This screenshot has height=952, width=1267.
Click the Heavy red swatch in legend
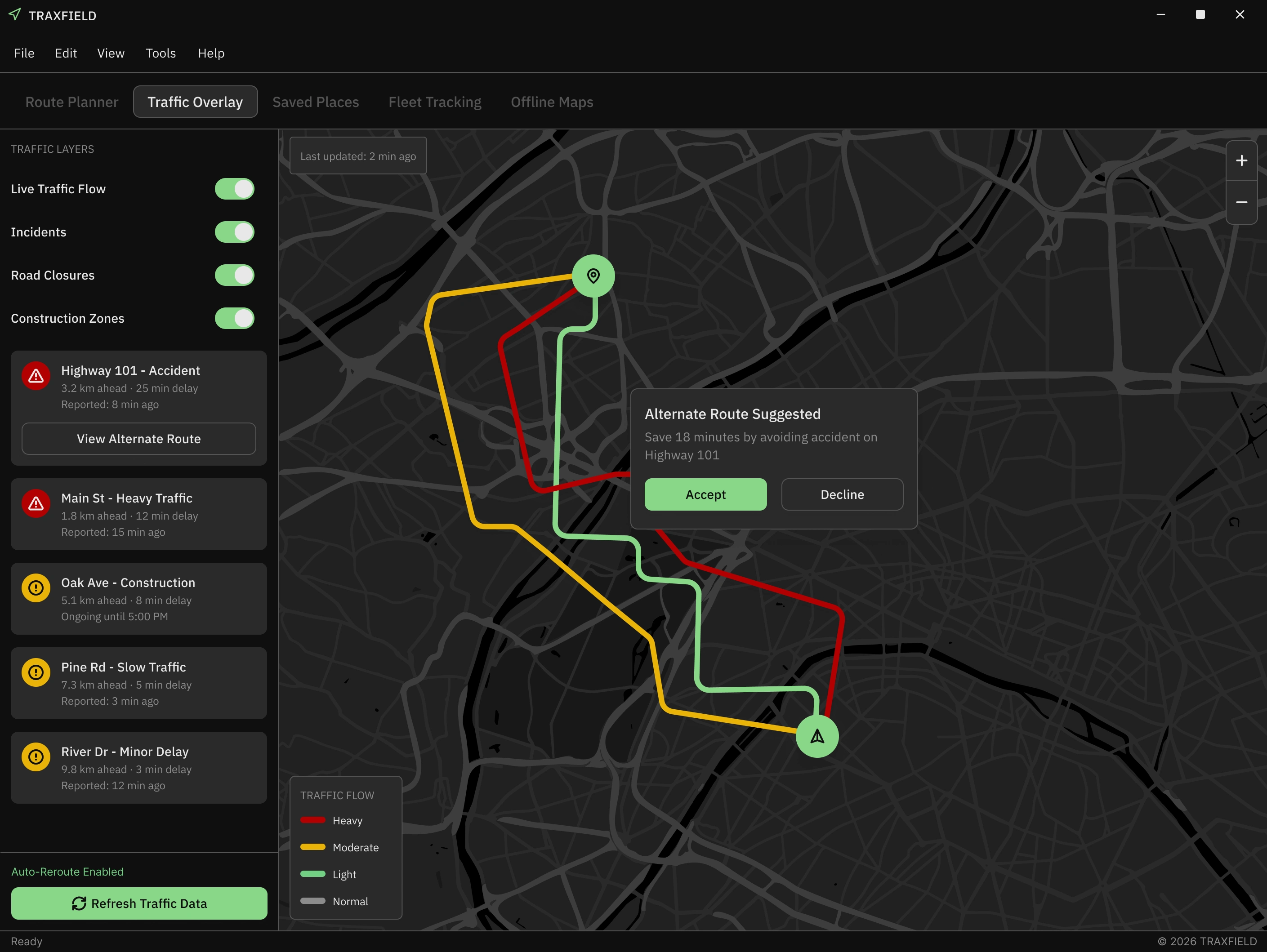click(313, 820)
